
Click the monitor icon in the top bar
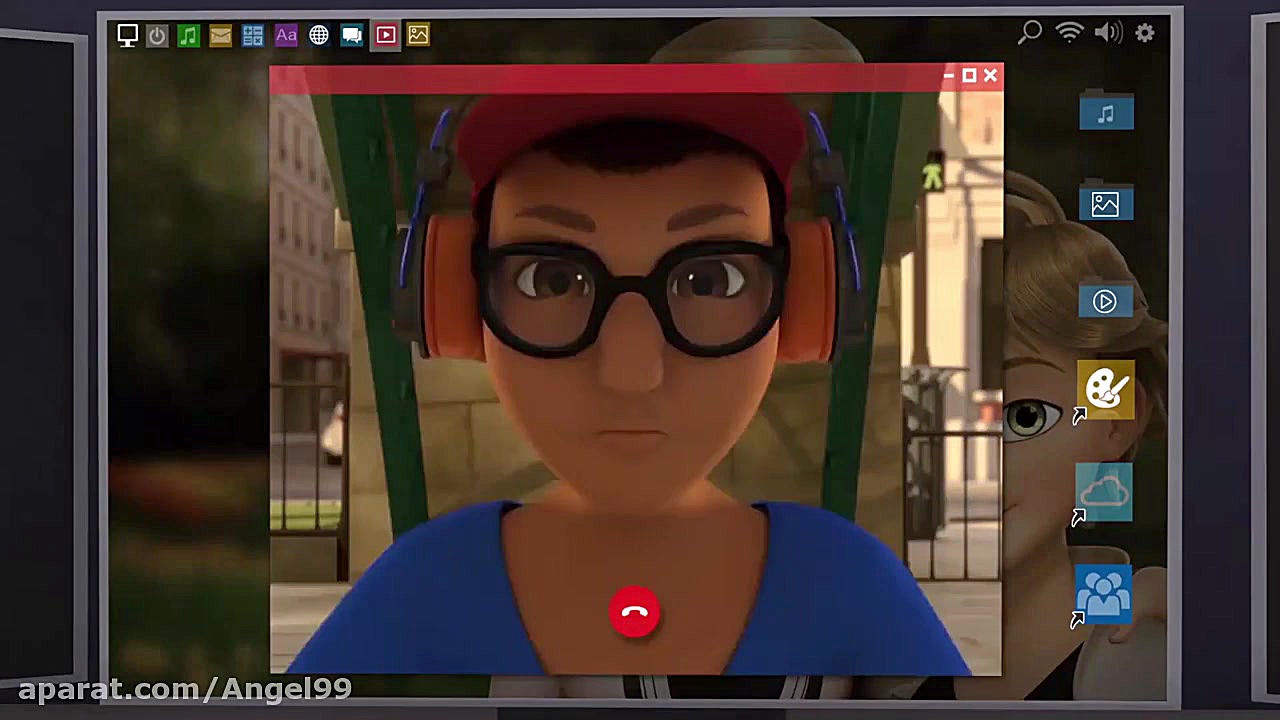tap(127, 36)
